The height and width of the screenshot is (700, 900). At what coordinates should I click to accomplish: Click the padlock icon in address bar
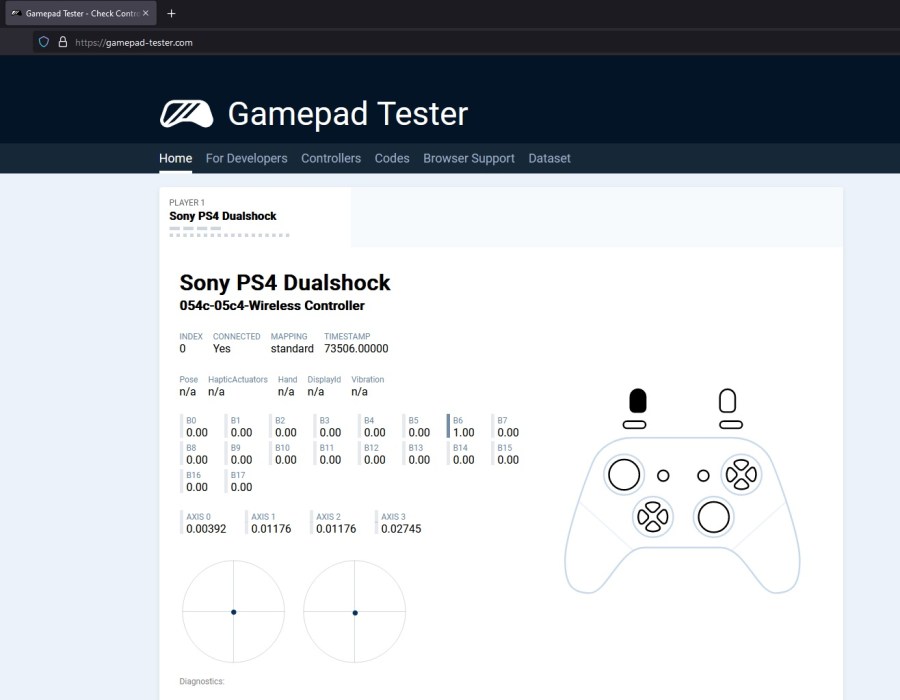(62, 42)
